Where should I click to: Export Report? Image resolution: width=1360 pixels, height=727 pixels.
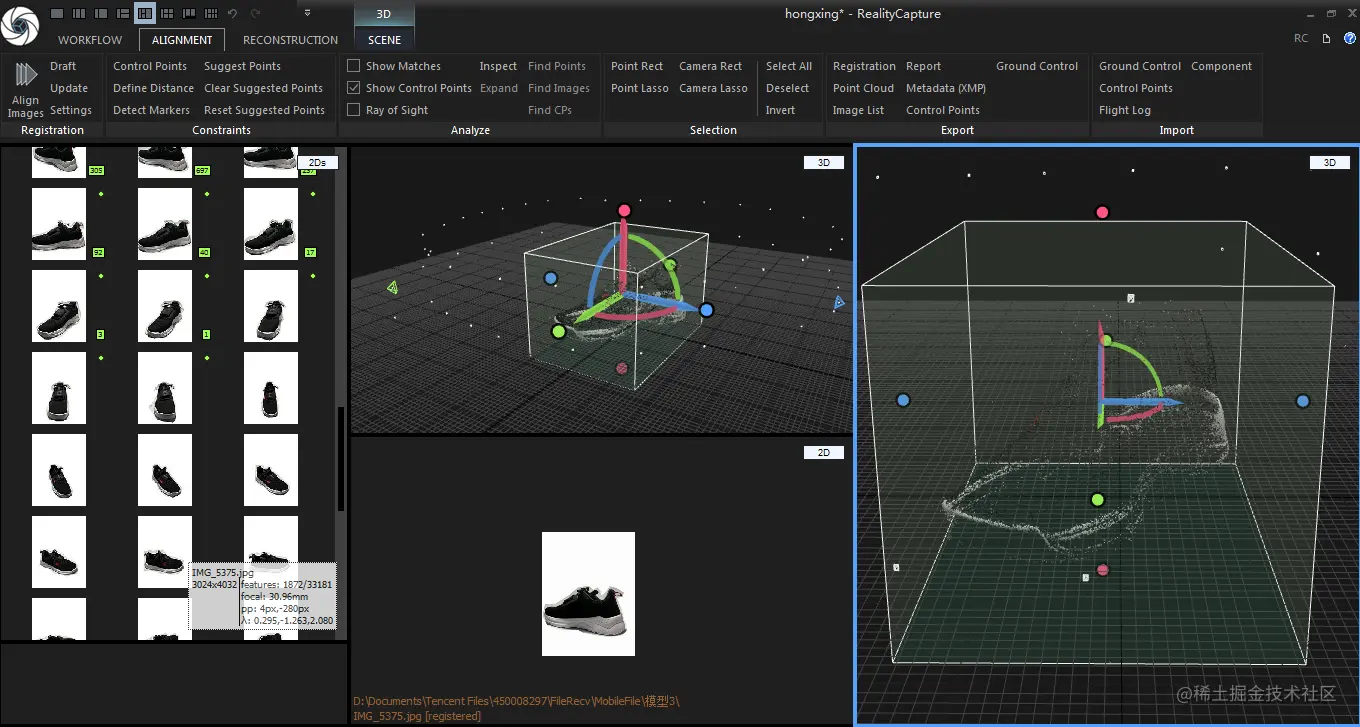point(923,66)
